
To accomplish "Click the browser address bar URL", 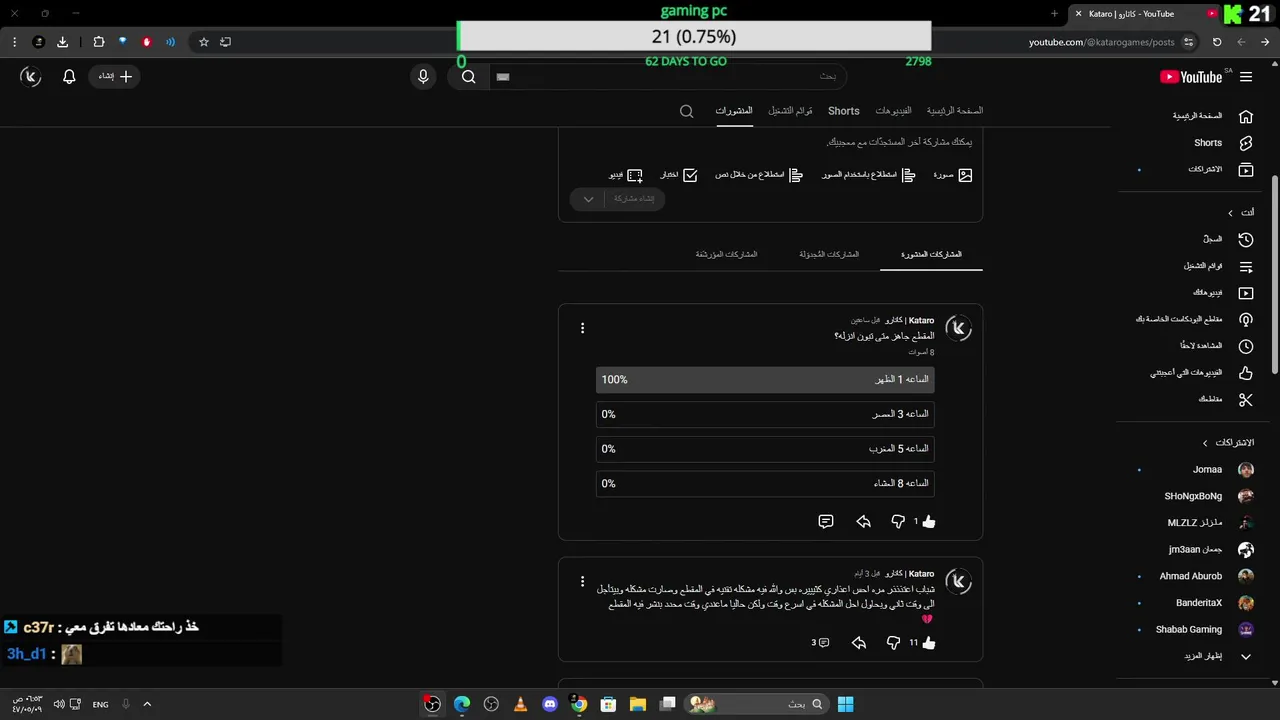I will pyautogui.click(x=1101, y=42).
